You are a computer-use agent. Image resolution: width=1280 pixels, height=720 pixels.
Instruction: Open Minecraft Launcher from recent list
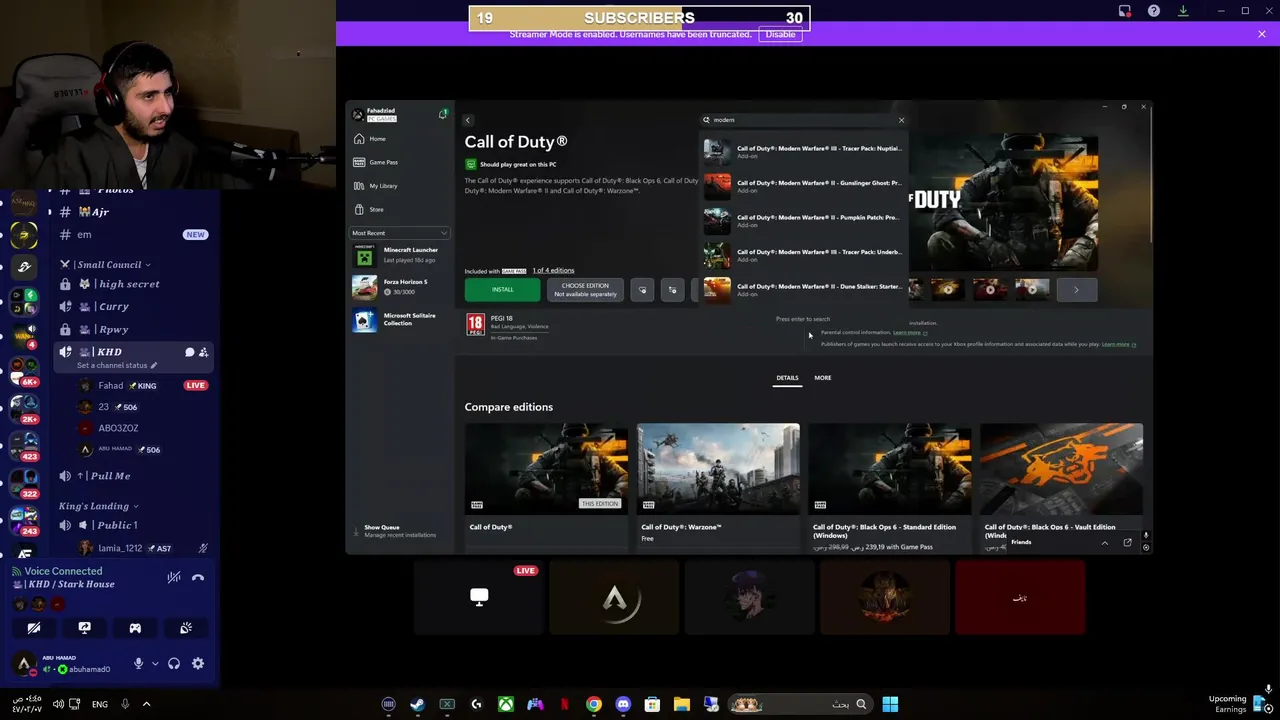(400, 255)
